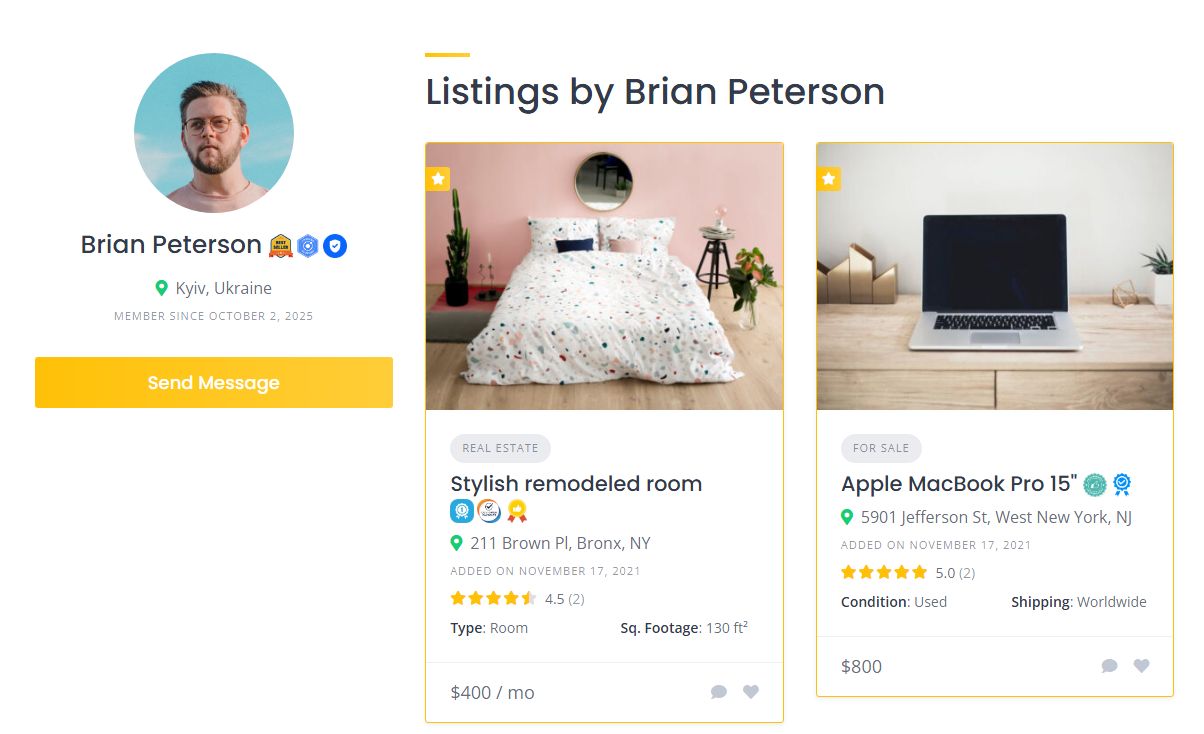Click the featured star on the room photo
The image size is (1204, 734).
pyautogui.click(x=438, y=179)
